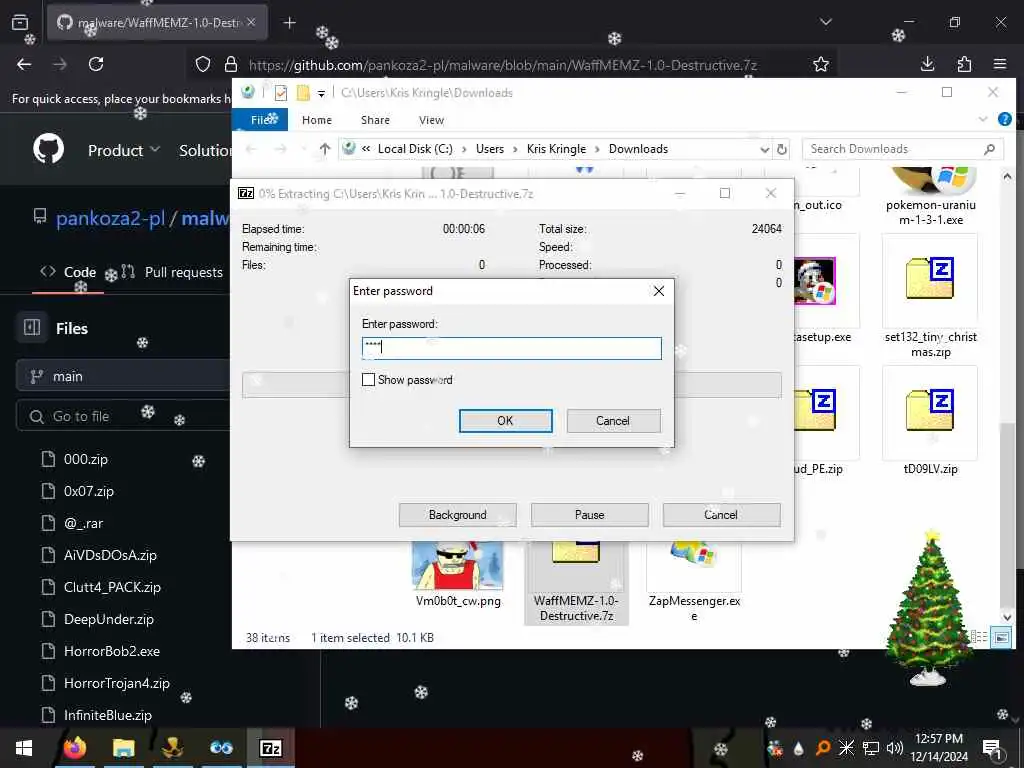Screen dimensions: 1024x768
Task: Click Go to file search field
Action: [123, 416]
